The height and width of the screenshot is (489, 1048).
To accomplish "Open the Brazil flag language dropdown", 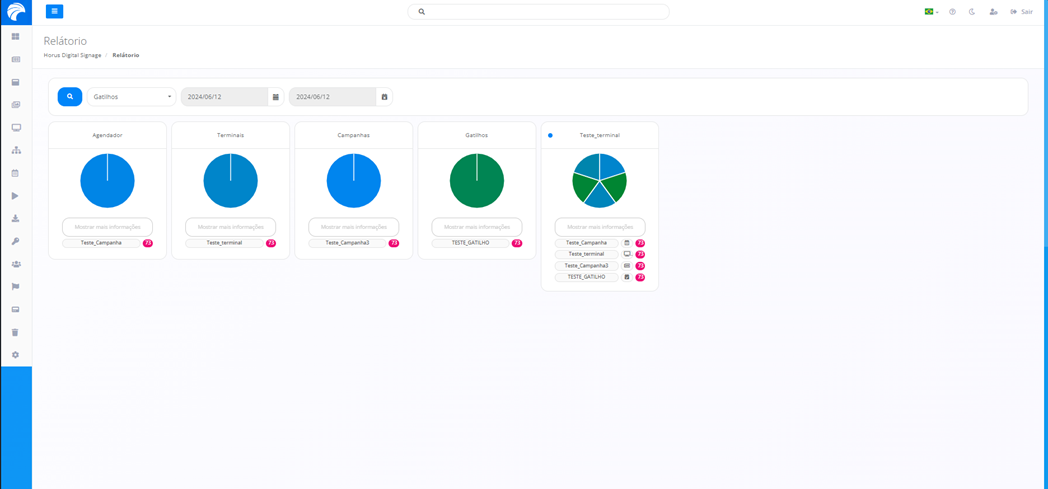I will (931, 12).
